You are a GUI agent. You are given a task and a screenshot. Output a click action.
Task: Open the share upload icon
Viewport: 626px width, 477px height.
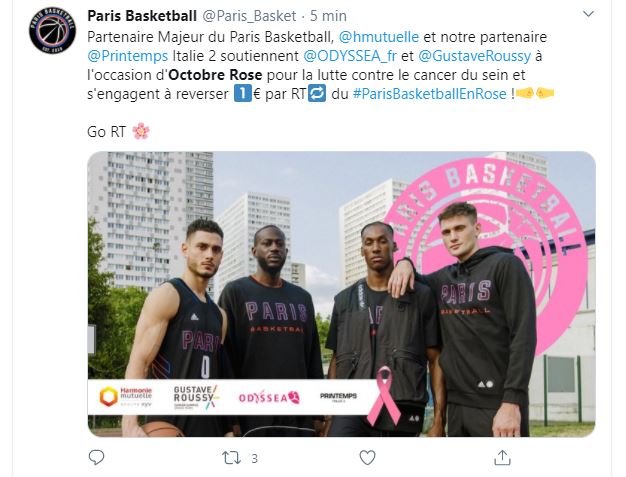pyautogui.click(x=502, y=457)
